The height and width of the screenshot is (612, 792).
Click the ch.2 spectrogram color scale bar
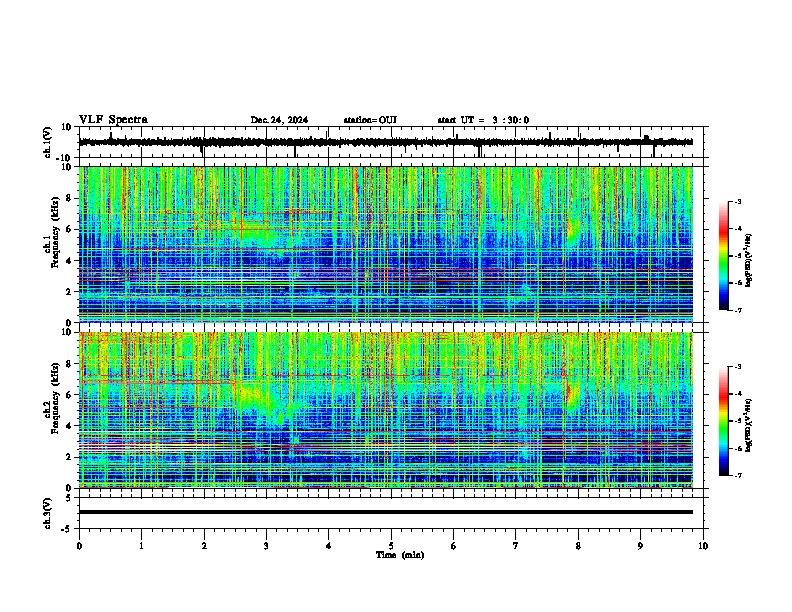click(x=724, y=421)
